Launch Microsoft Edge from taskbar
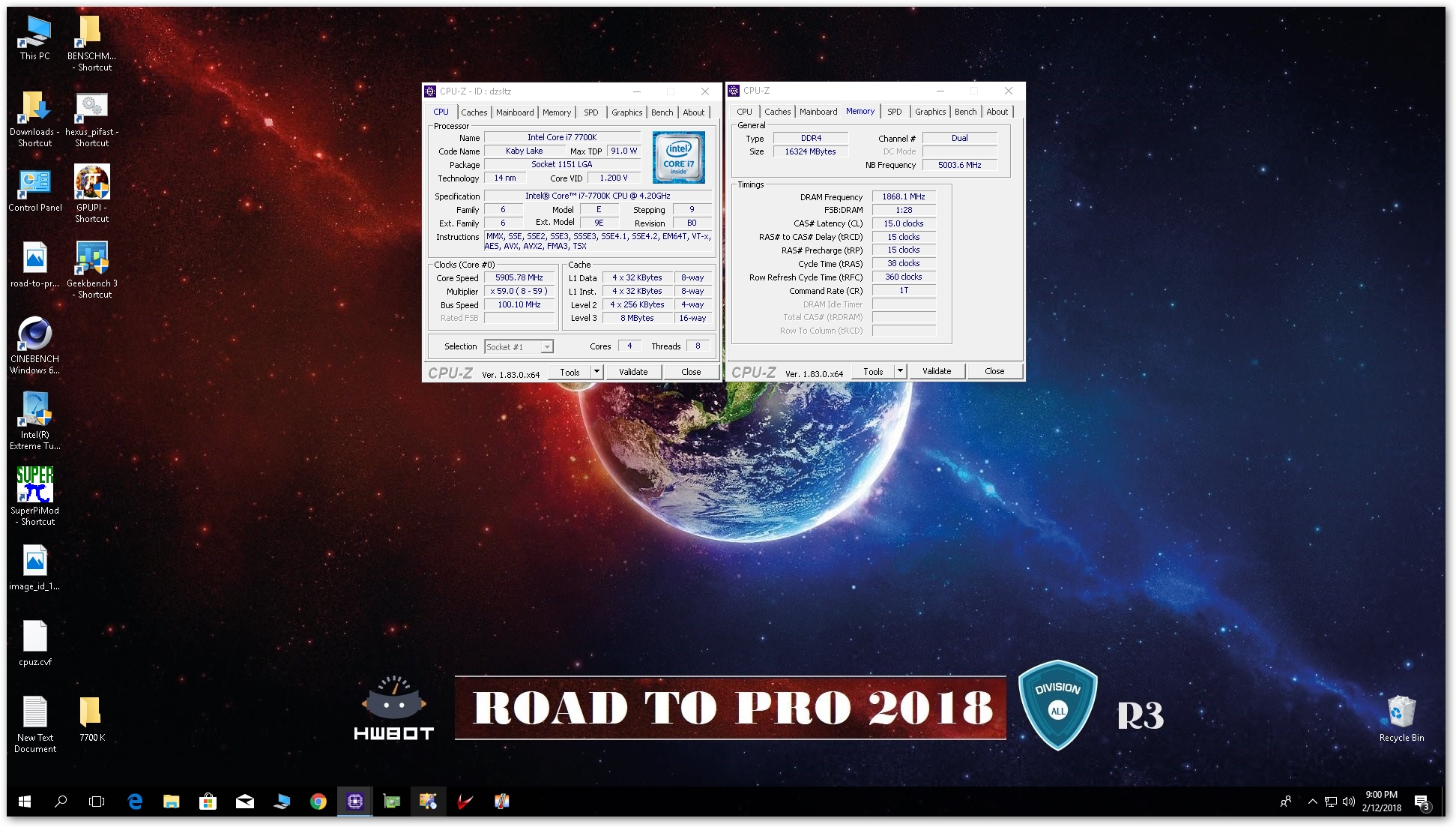The height and width of the screenshot is (827, 1456). (135, 802)
